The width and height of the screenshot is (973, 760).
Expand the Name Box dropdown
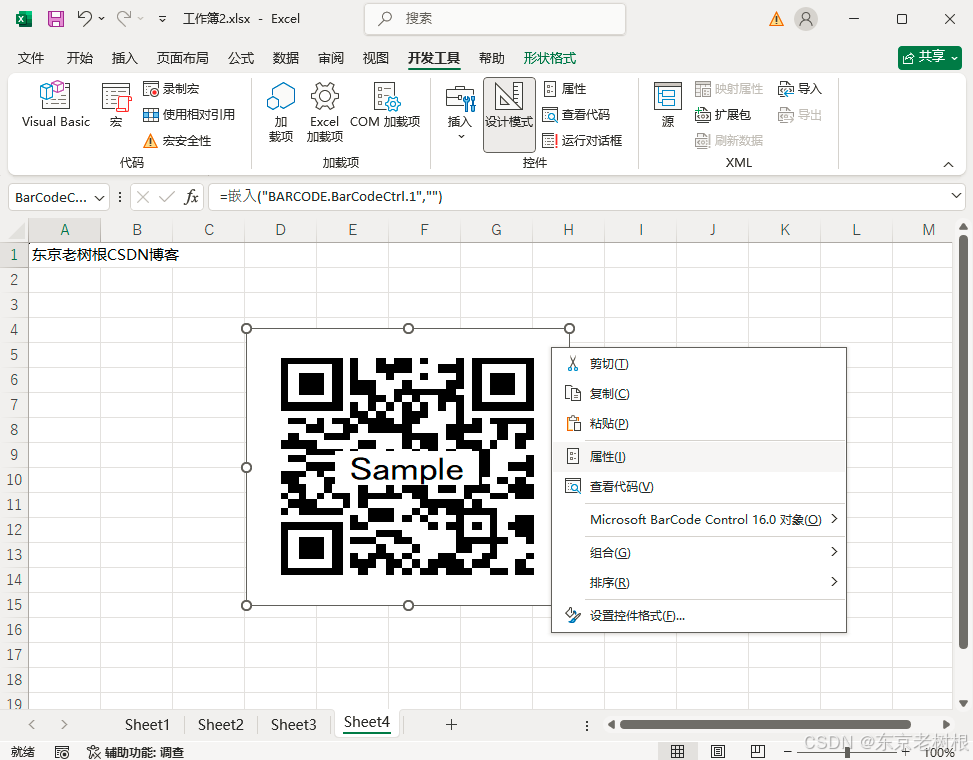[99, 198]
